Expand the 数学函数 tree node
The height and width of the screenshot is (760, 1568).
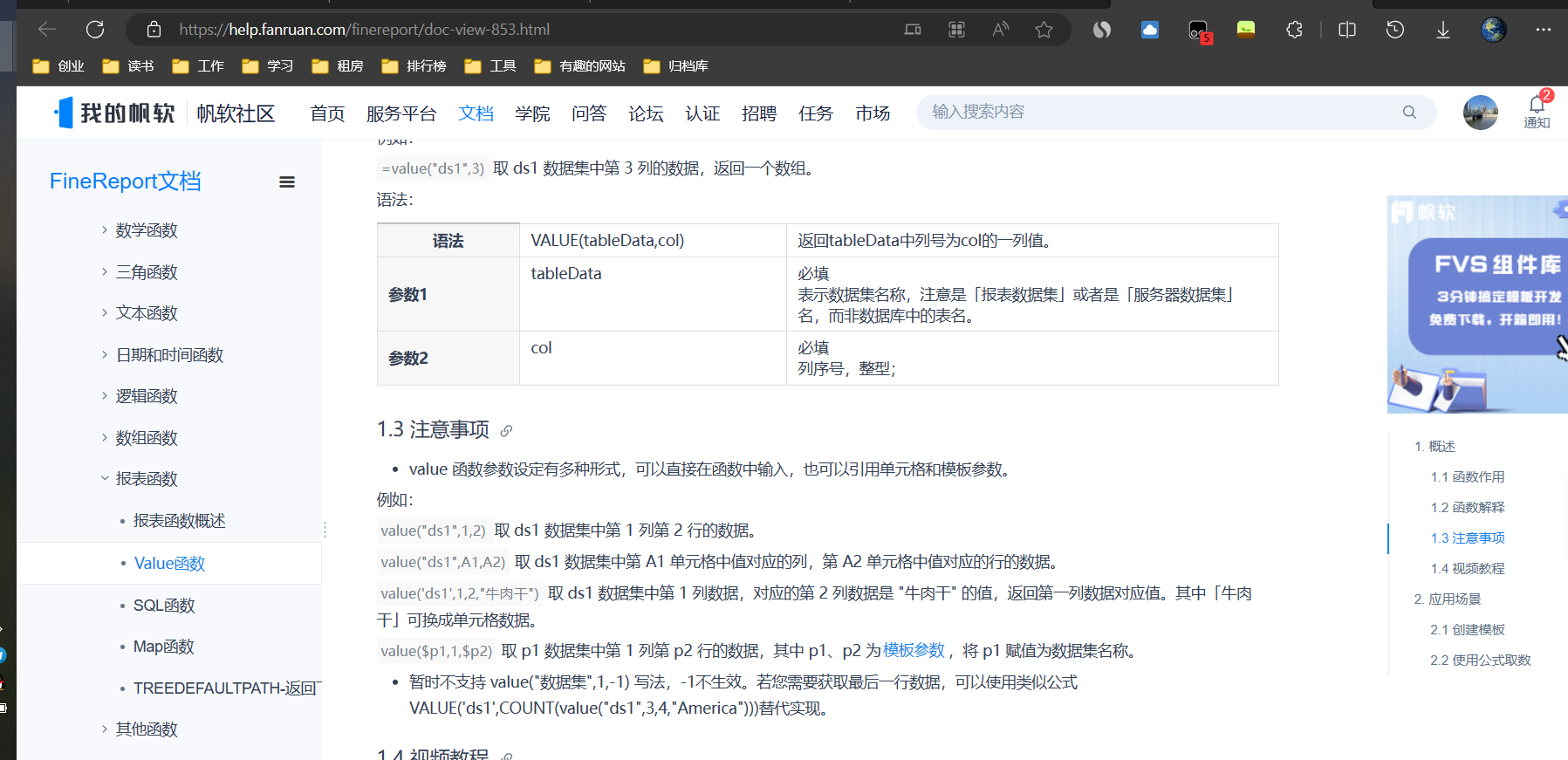point(105,230)
